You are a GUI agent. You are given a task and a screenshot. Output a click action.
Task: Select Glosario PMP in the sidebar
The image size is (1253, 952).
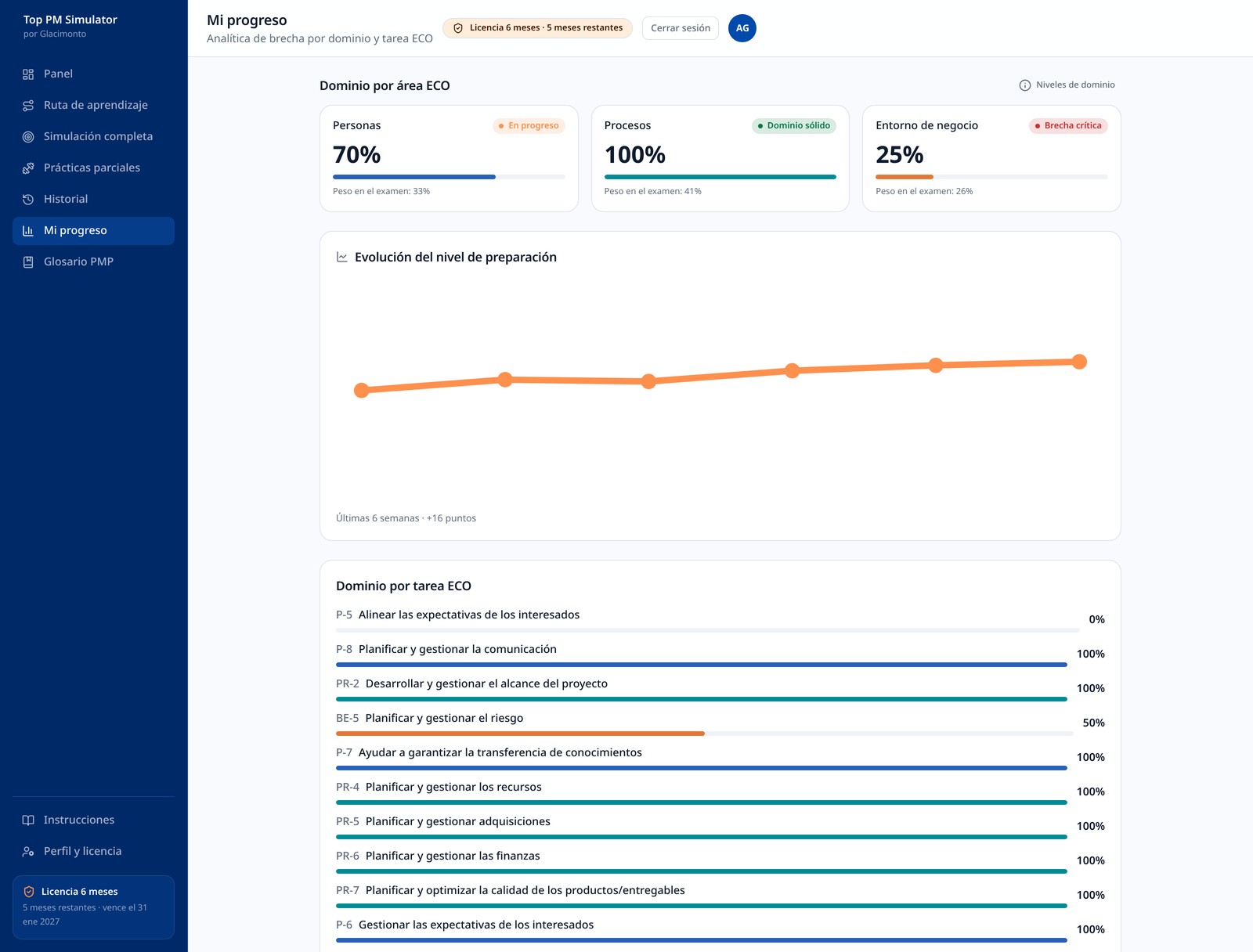93,262
